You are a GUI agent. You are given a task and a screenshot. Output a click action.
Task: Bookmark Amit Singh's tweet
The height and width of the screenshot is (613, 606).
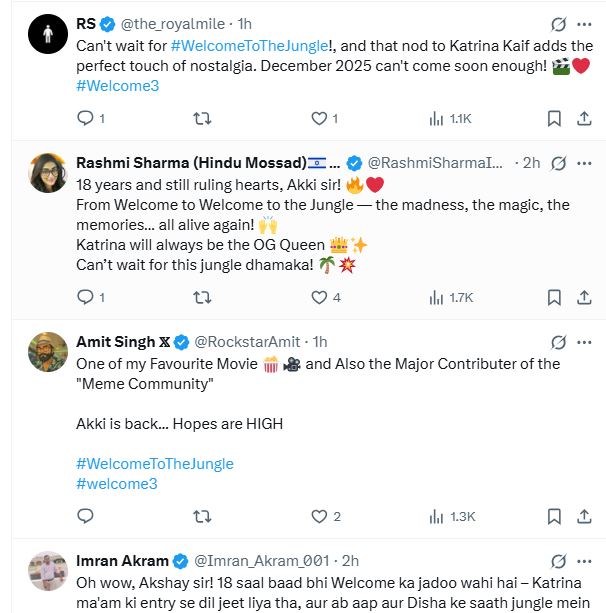[x=554, y=516]
